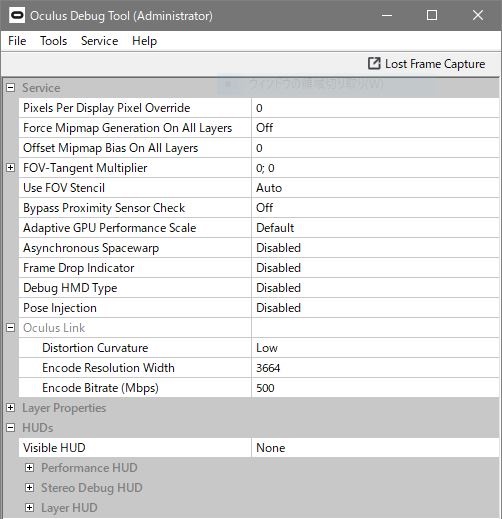502x519 pixels.
Task: Minimize the Oculus Debug Tool window
Action: [387, 15]
